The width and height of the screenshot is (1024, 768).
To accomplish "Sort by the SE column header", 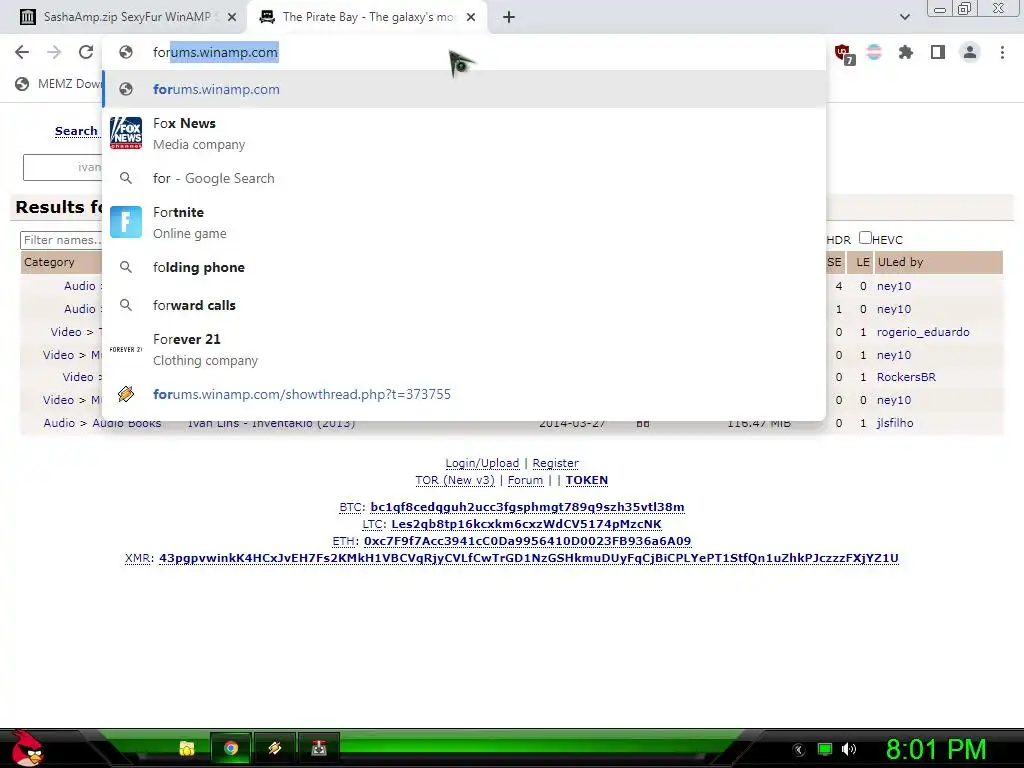I will coord(835,262).
